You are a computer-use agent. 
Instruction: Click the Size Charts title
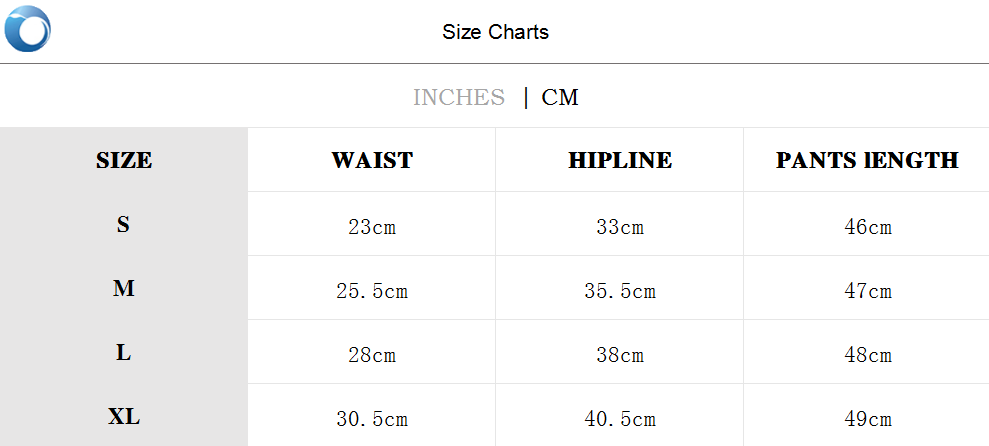coord(495,32)
